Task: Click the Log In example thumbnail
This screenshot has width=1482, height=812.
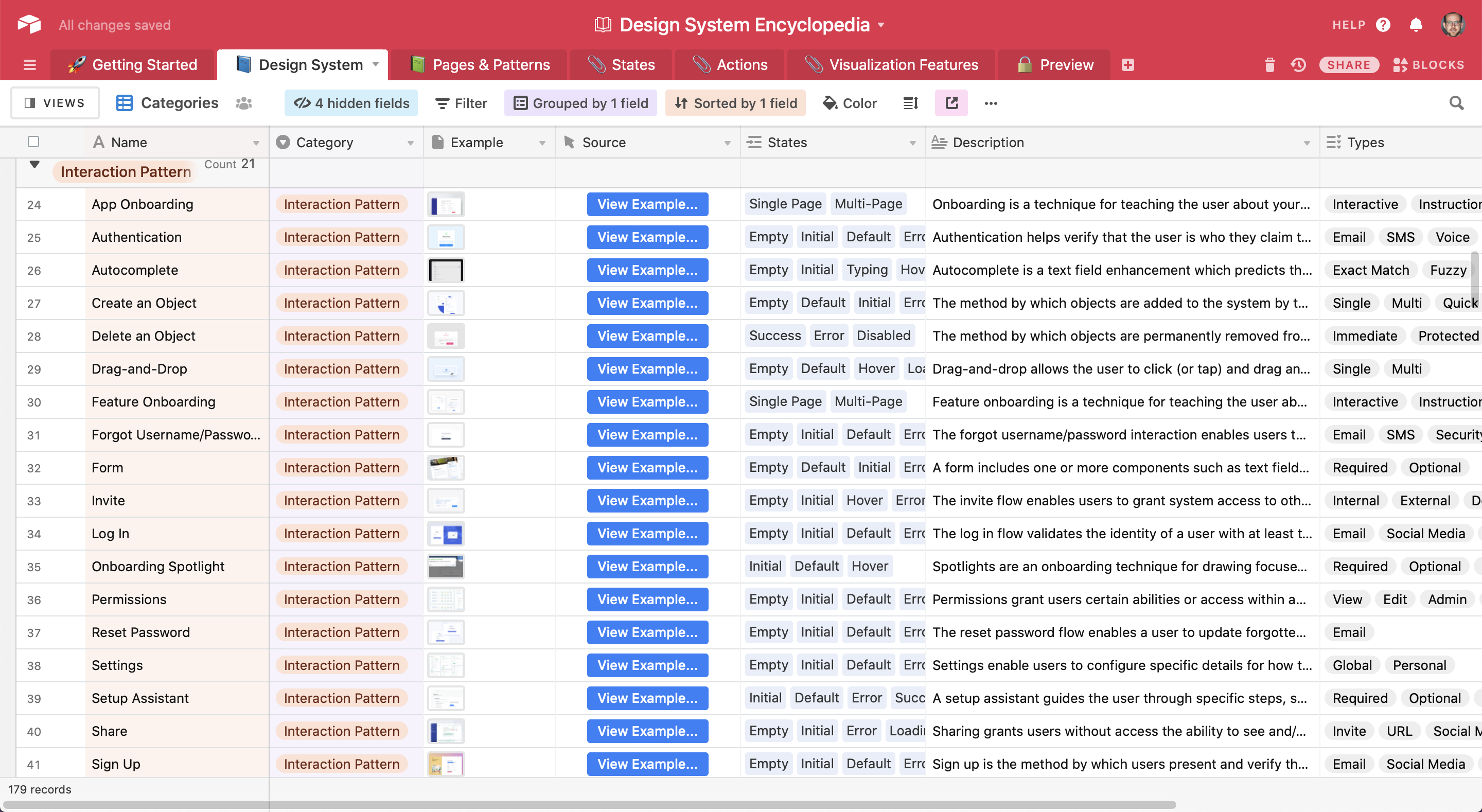Action: (447, 534)
